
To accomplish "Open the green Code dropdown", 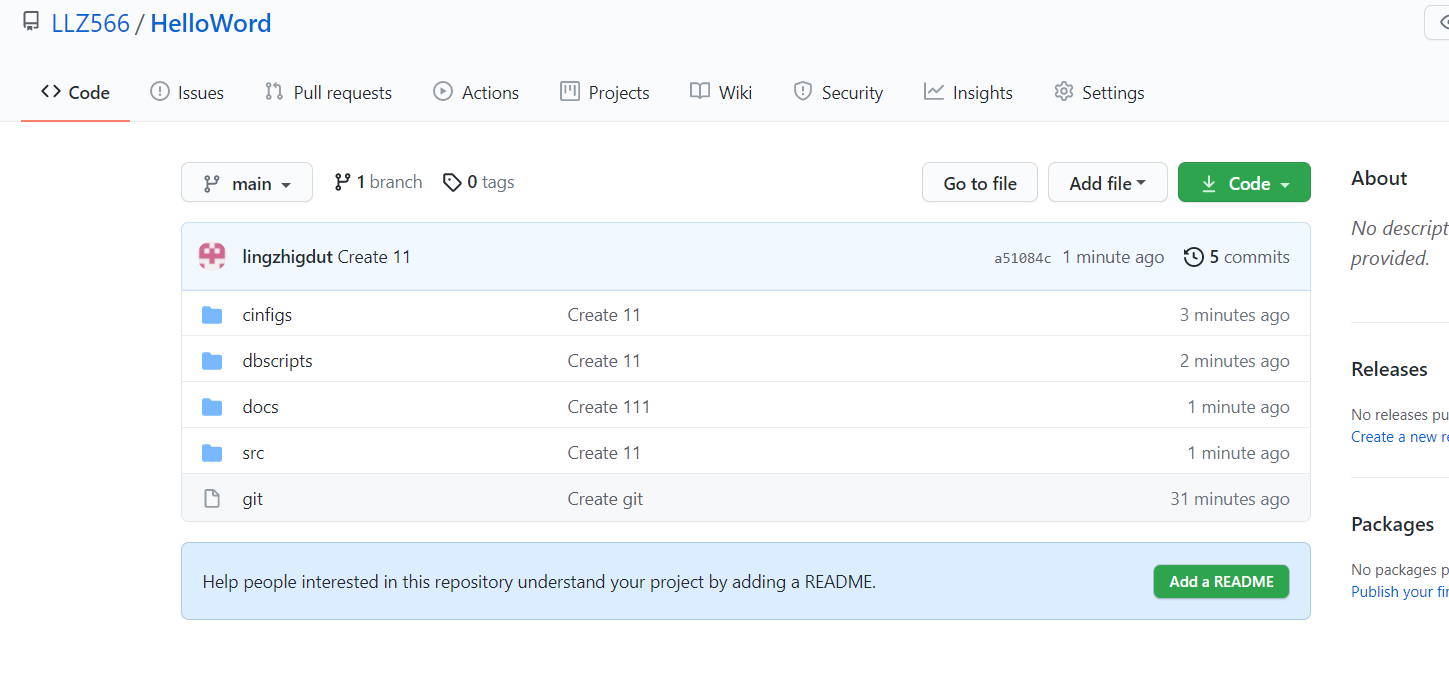I will (1244, 183).
